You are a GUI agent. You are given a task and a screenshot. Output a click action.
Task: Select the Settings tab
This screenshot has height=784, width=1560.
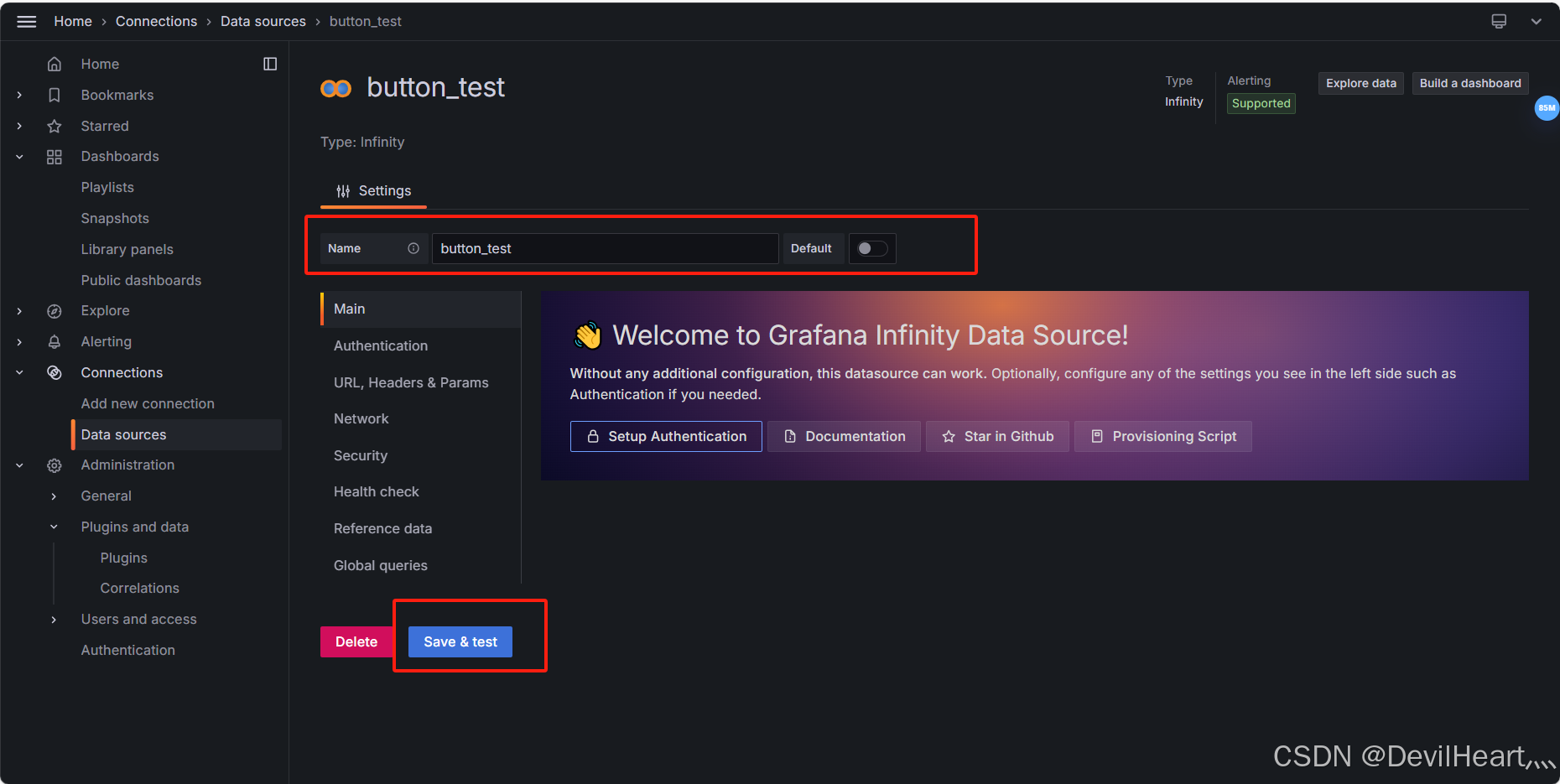pos(373,191)
